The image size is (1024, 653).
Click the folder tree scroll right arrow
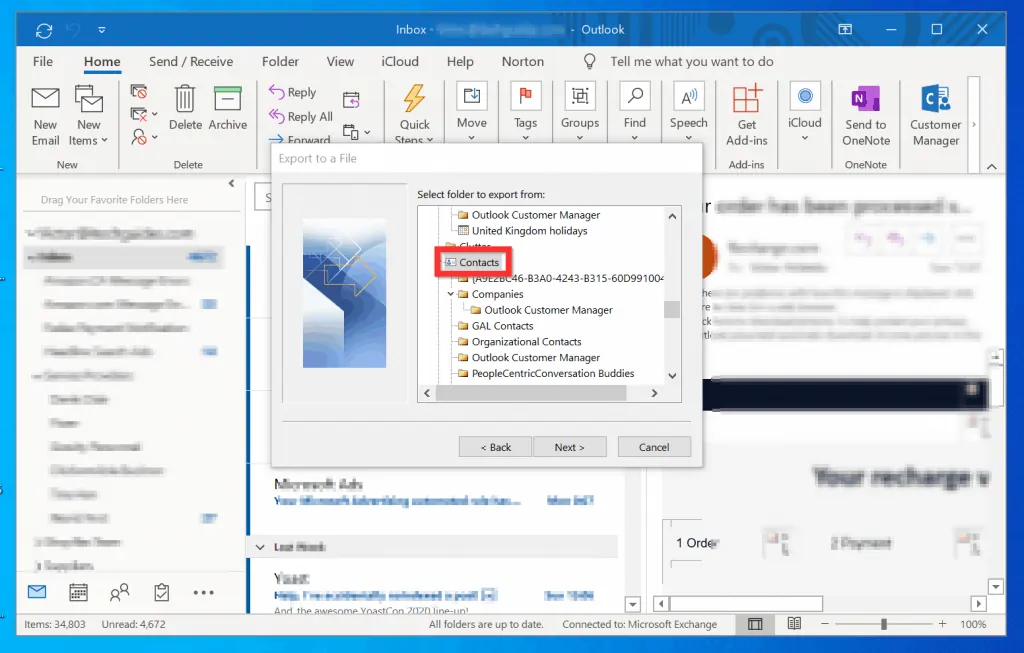point(654,393)
